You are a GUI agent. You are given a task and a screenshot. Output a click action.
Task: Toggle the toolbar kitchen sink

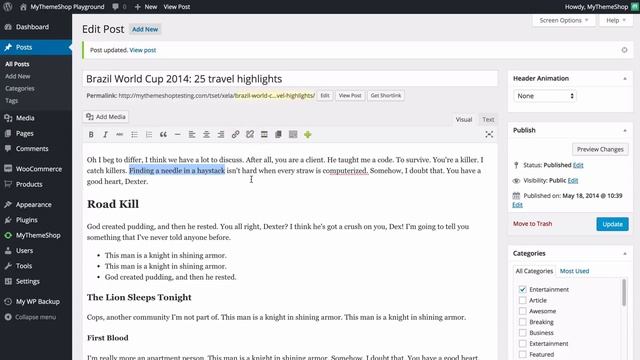click(293, 135)
